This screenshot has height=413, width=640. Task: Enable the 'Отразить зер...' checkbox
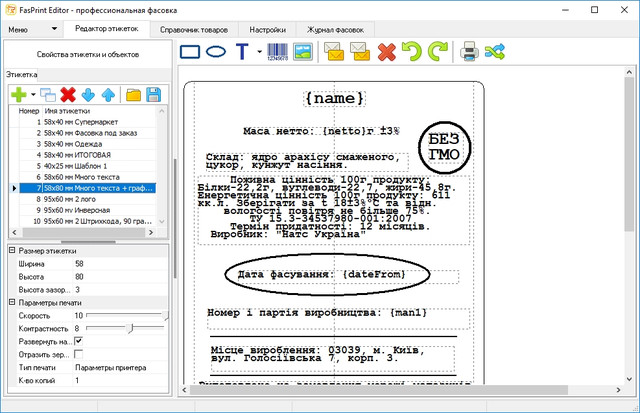pos(79,355)
